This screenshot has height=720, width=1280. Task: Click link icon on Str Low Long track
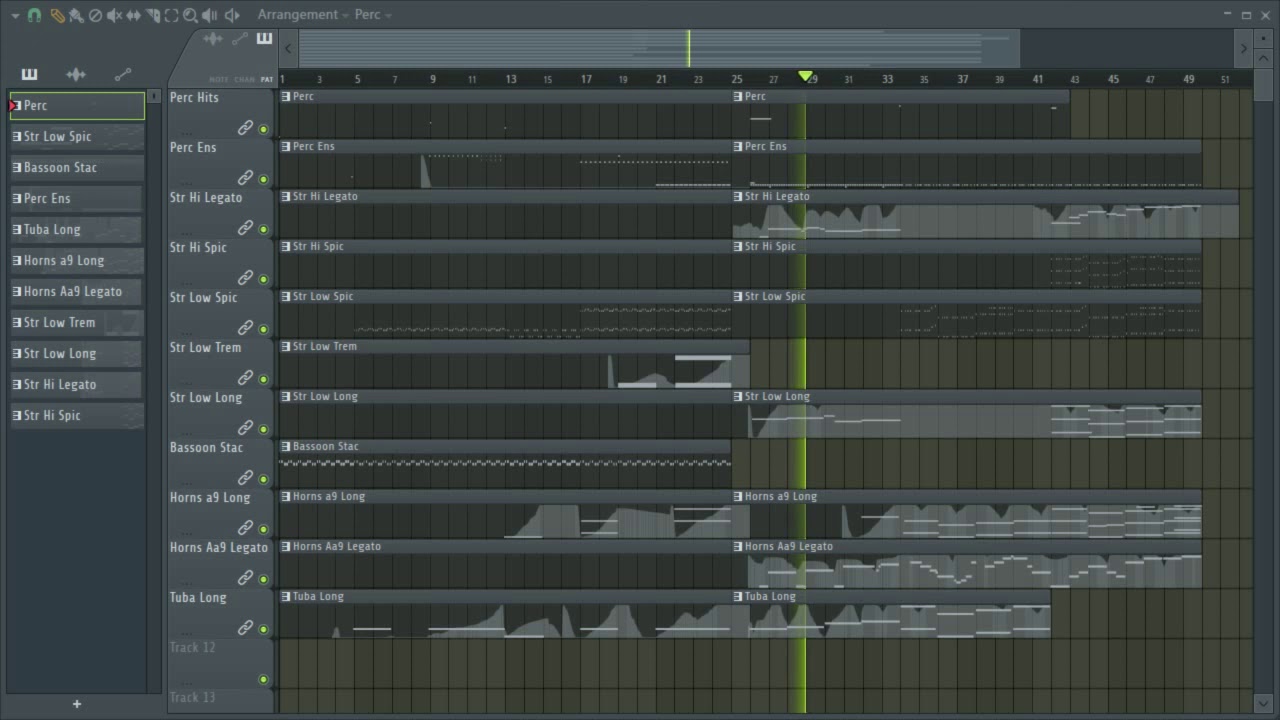coord(245,428)
